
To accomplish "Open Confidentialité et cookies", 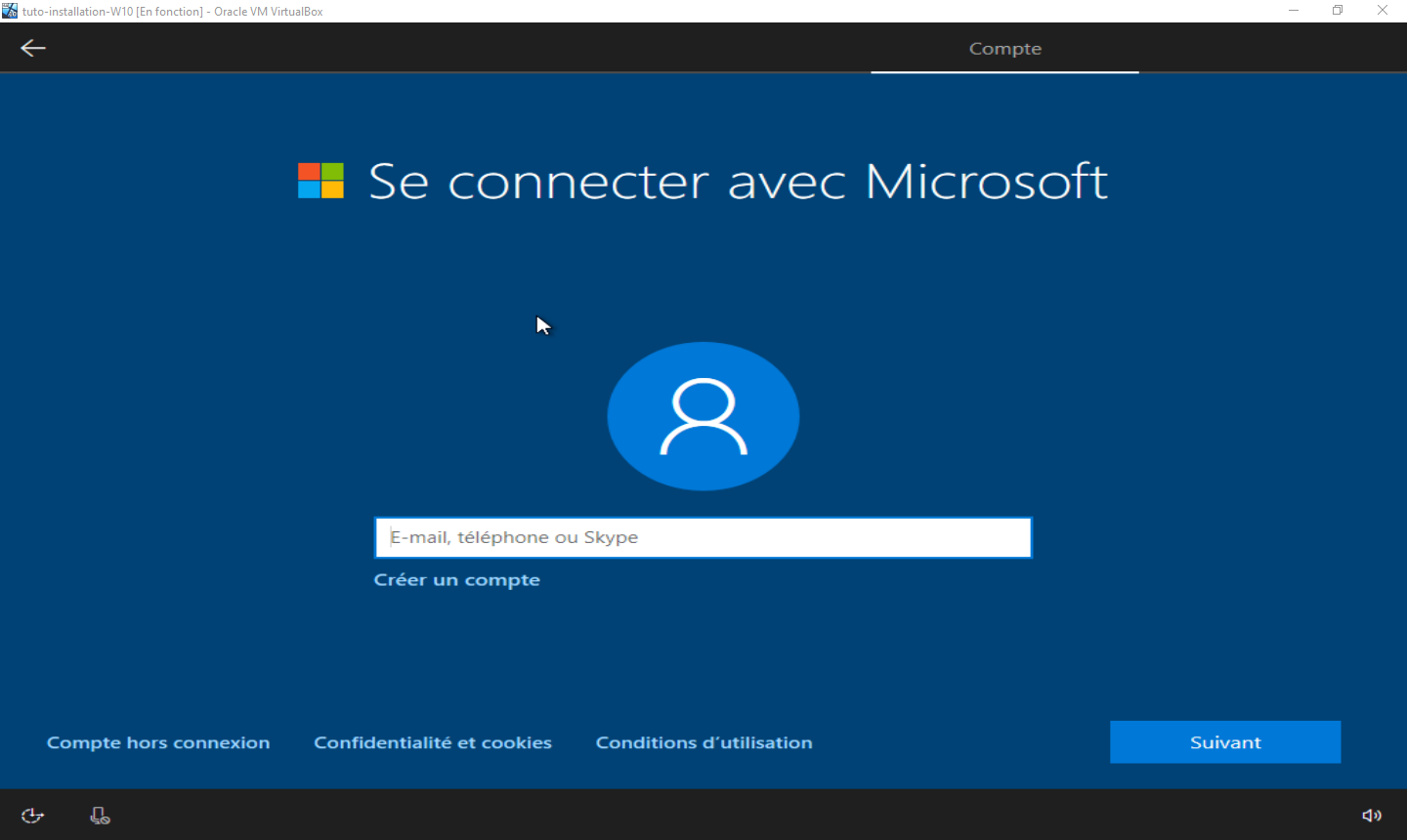I will click(x=433, y=742).
